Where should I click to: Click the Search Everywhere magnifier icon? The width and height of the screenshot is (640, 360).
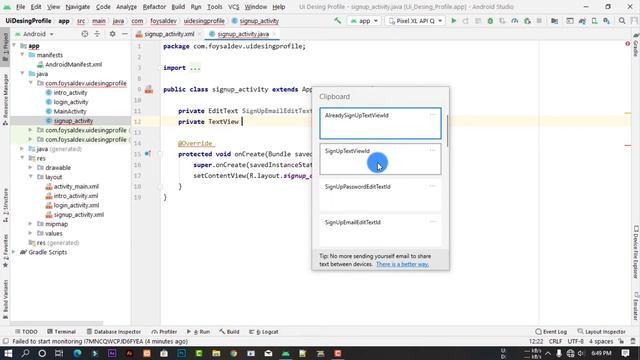(x=622, y=20)
